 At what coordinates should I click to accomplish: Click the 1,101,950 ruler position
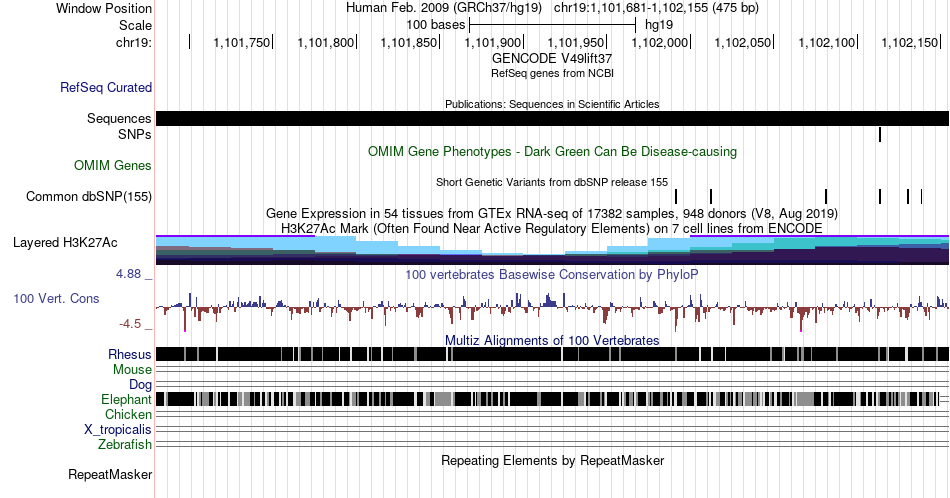[x=576, y=42]
